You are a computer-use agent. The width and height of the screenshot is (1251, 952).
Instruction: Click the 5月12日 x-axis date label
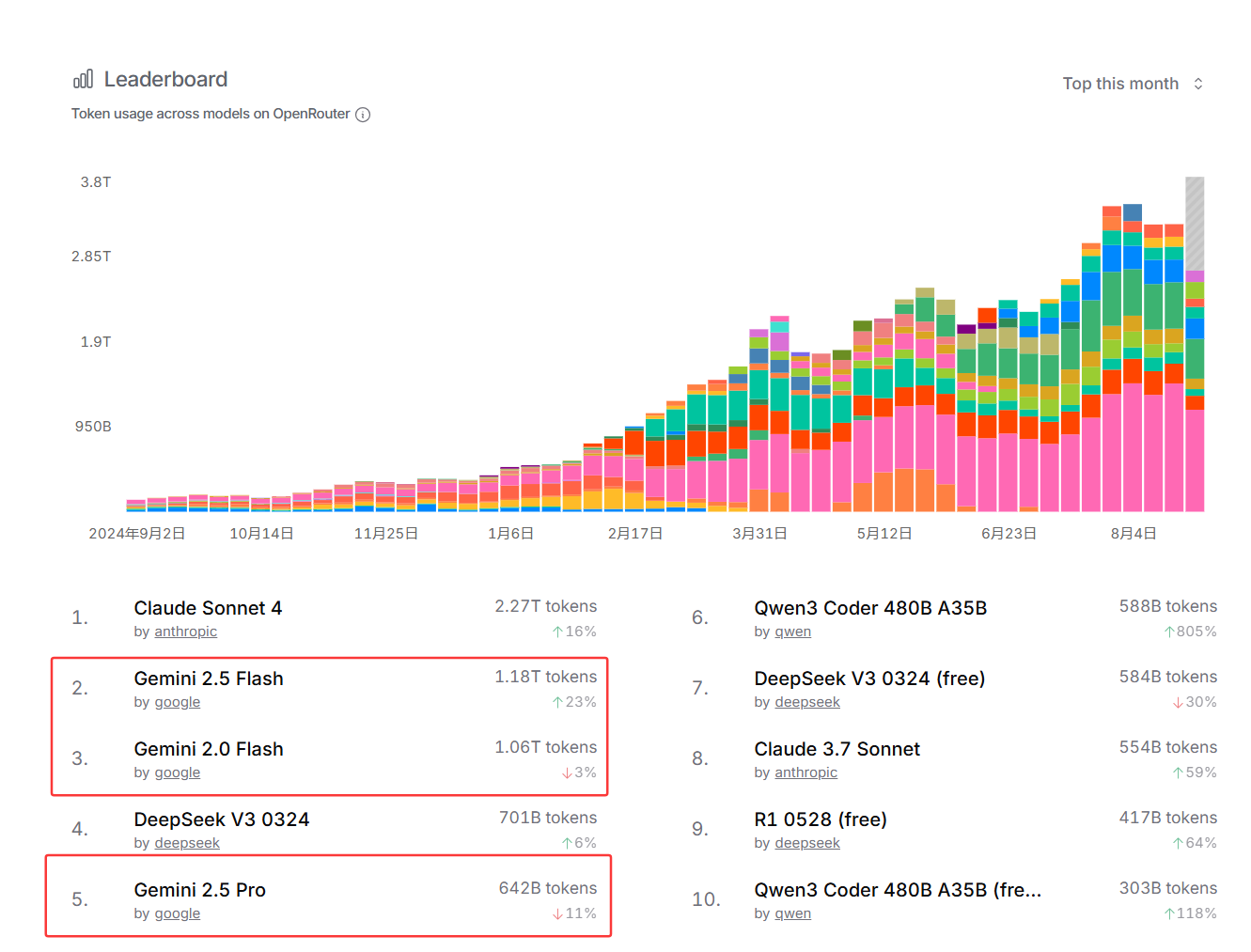pyautogui.click(x=884, y=534)
